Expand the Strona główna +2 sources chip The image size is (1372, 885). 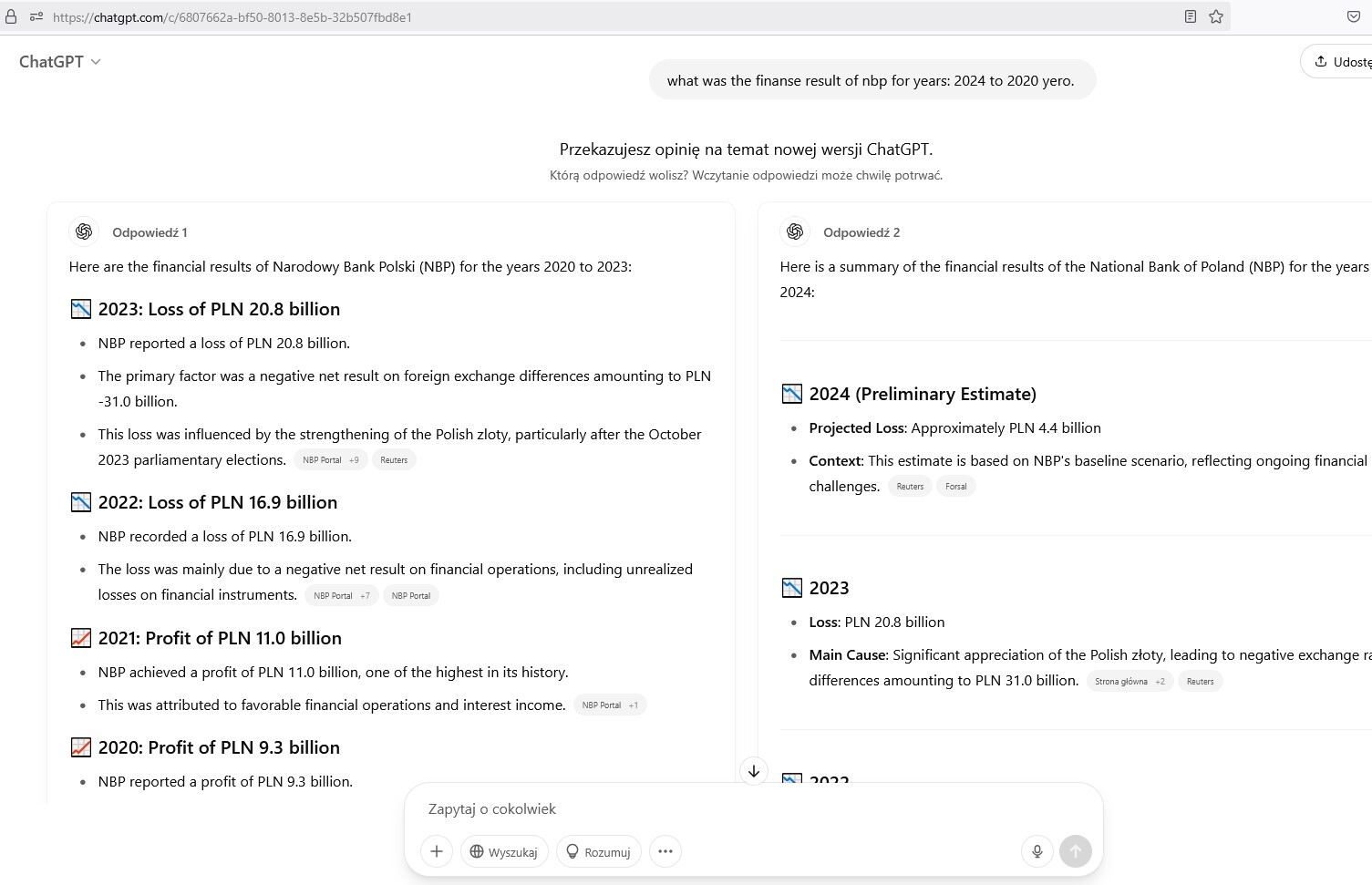(x=1130, y=682)
